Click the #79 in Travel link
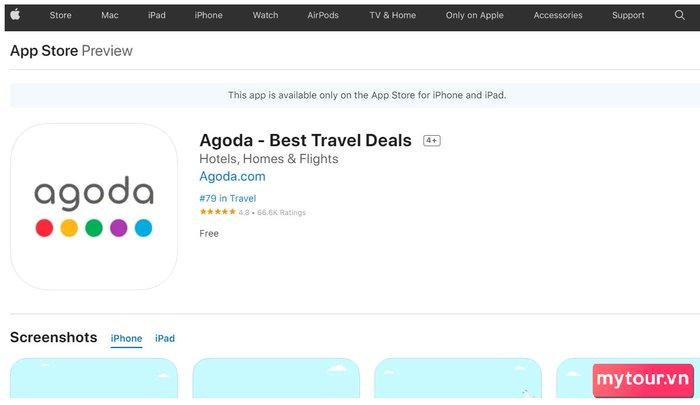 click(228, 198)
